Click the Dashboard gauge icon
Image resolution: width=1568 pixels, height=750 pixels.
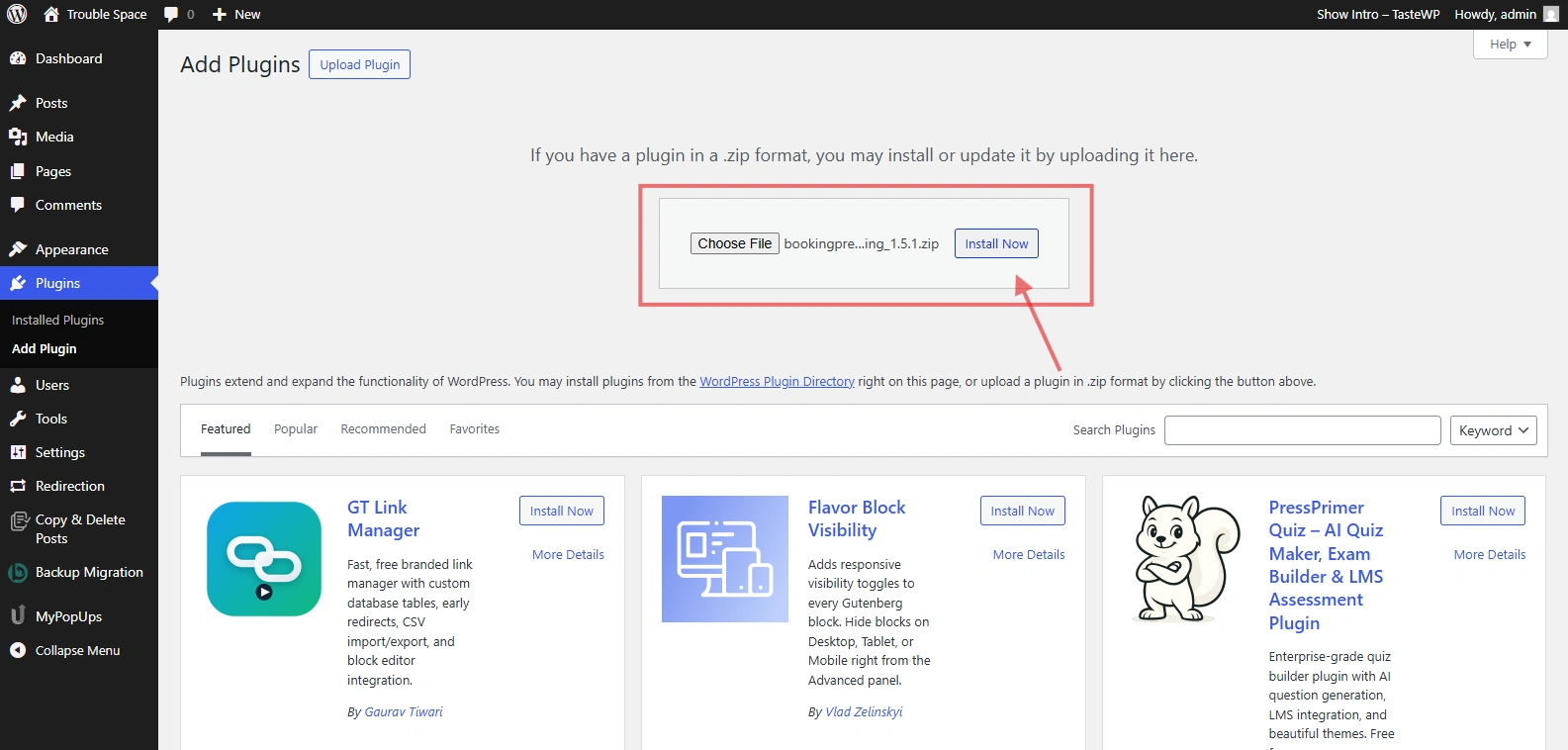click(x=18, y=58)
